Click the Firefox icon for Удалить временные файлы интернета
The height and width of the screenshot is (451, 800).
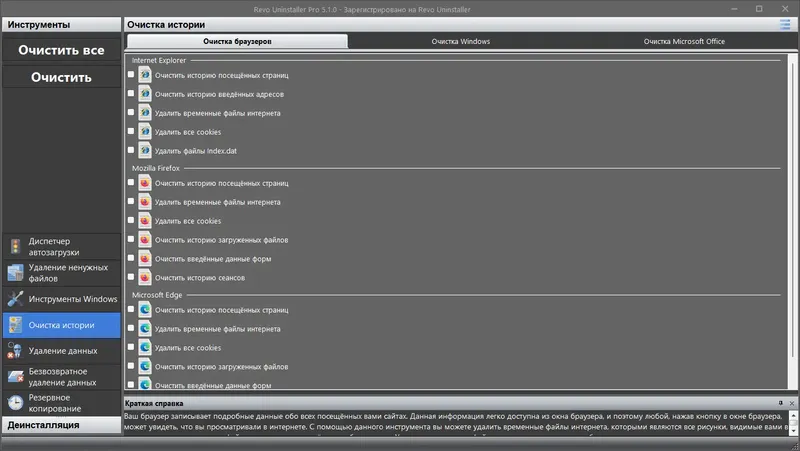point(145,202)
